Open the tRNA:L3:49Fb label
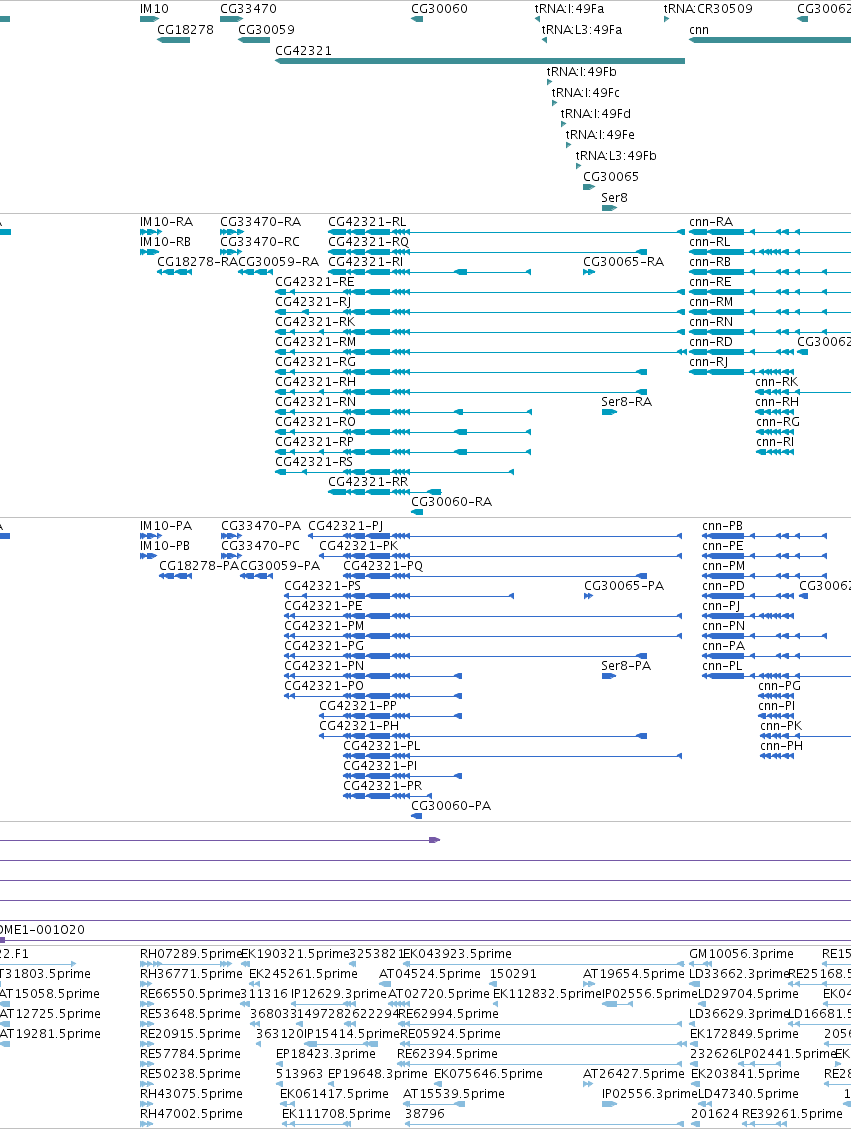The image size is (851, 1129). pos(616,155)
